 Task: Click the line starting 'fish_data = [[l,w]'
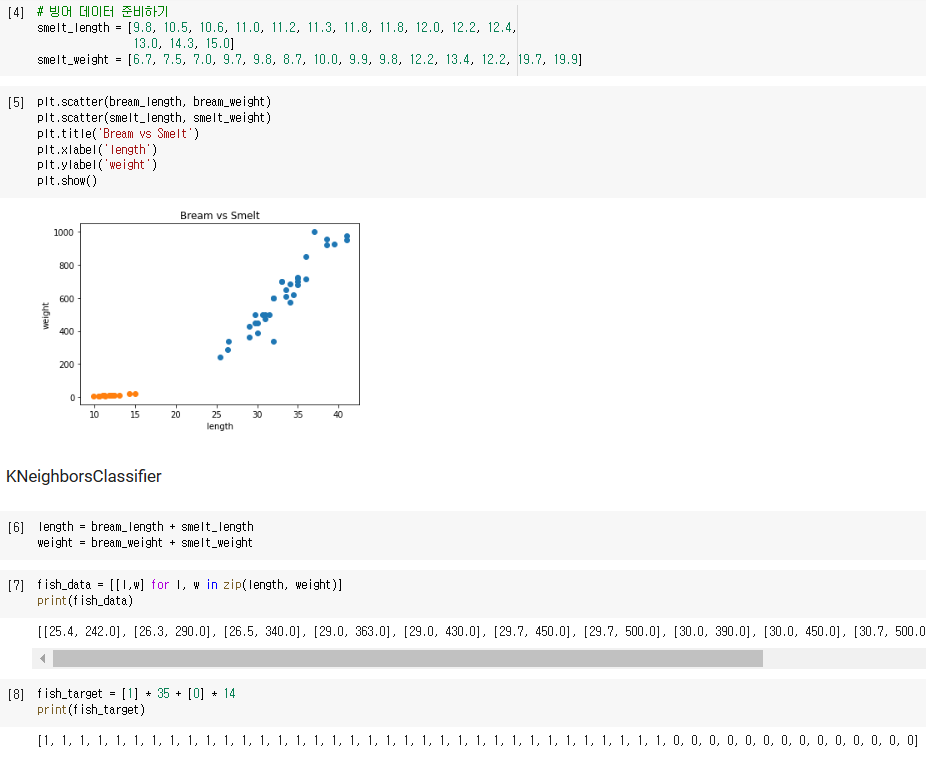(x=190, y=584)
